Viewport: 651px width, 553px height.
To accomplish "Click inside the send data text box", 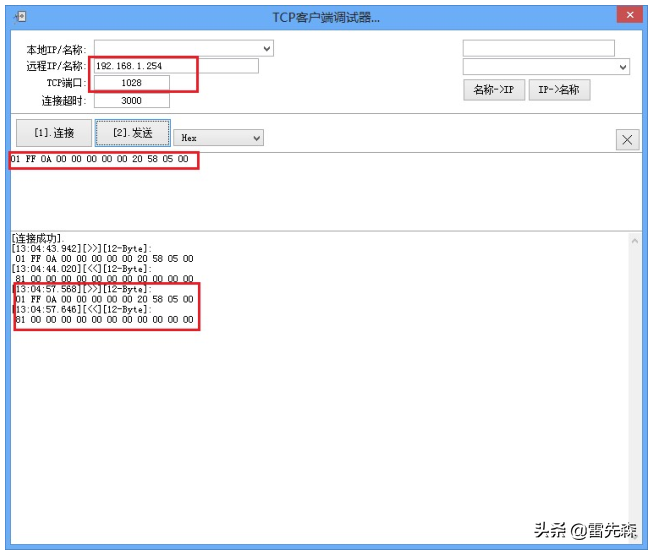I will [320, 195].
